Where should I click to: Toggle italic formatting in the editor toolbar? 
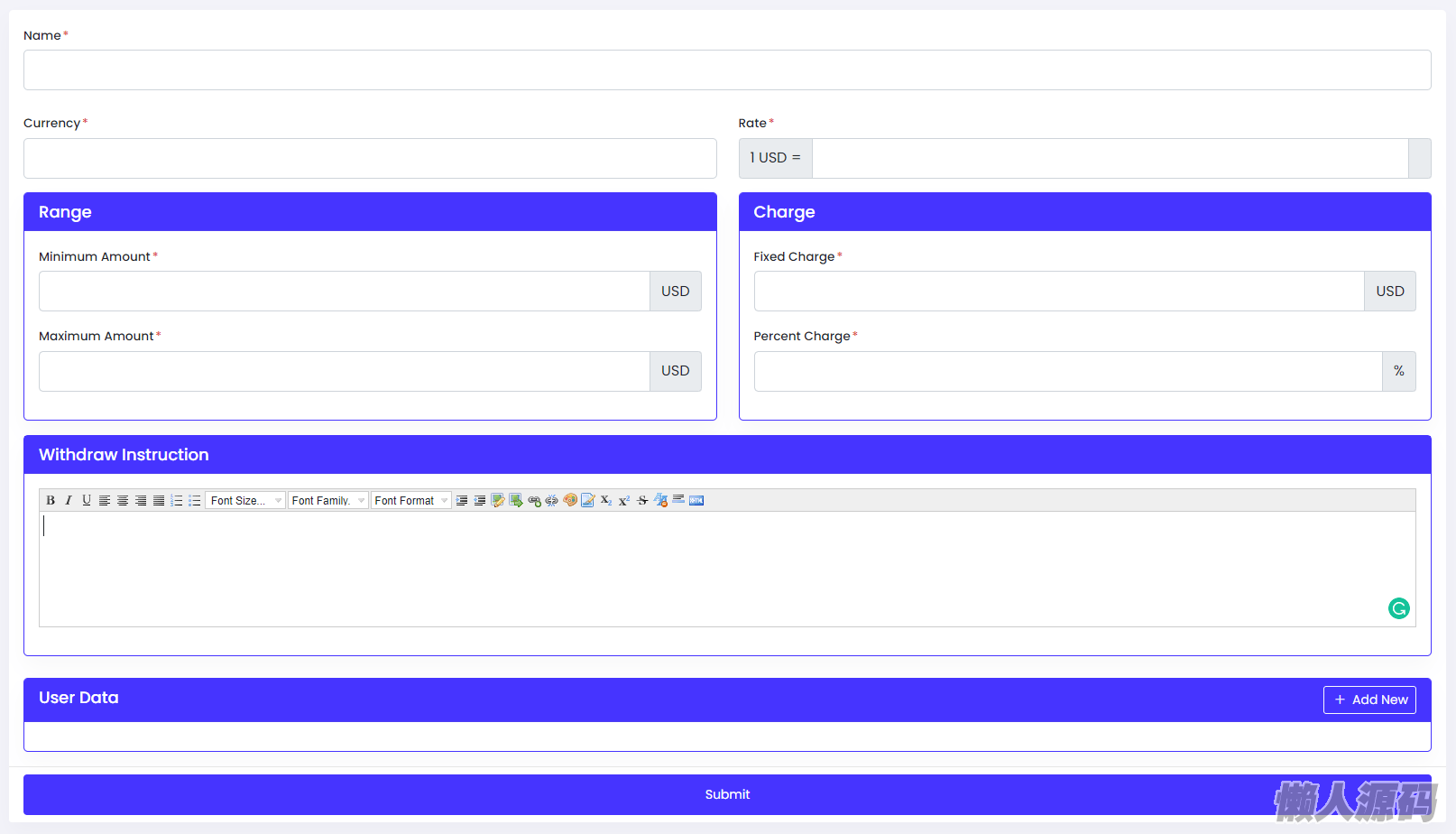pyautogui.click(x=69, y=500)
